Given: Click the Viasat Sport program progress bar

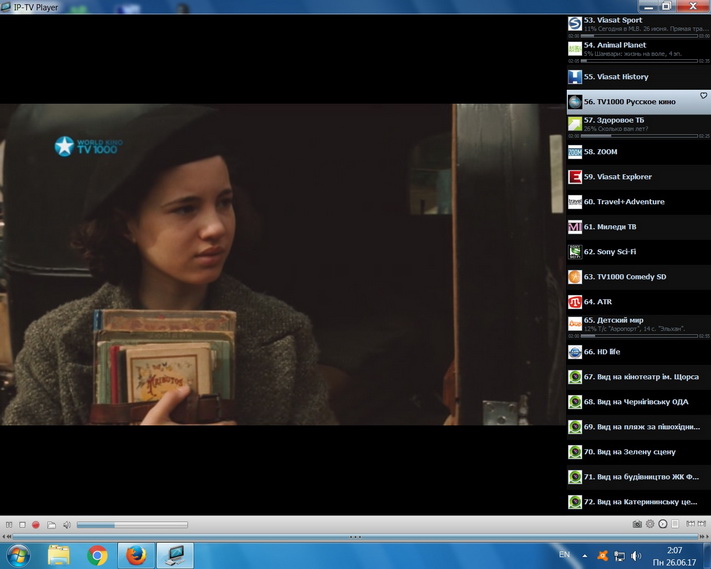Looking at the screenshot, I should [639, 36].
